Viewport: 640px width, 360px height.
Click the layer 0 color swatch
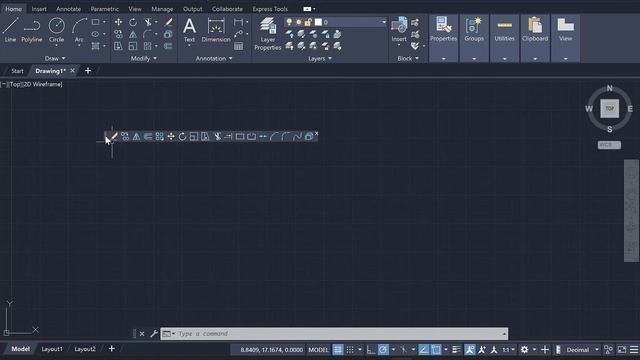[318, 22]
